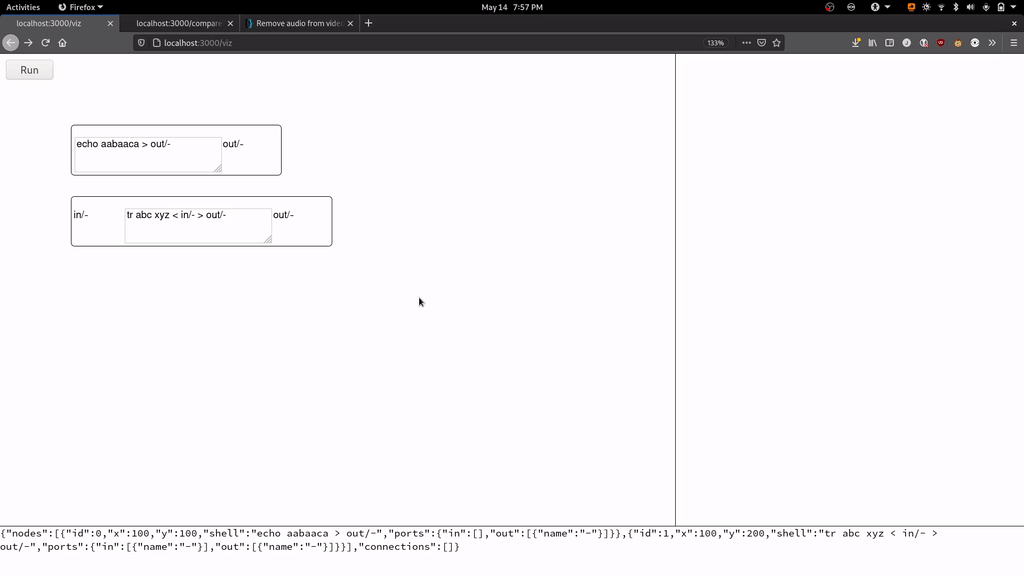Open the Activities overview

[x=23, y=7]
